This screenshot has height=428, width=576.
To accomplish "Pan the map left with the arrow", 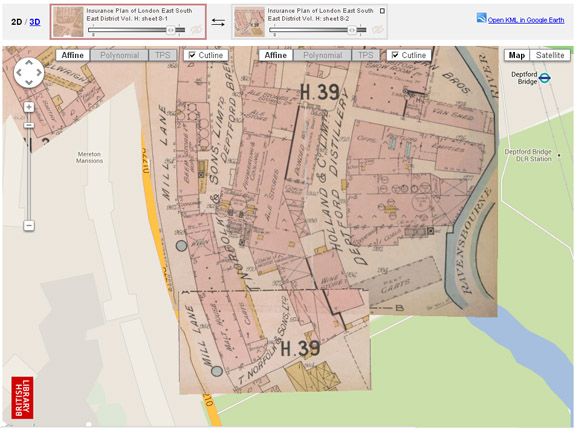I will pyautogui.click(x=19, y=73).
